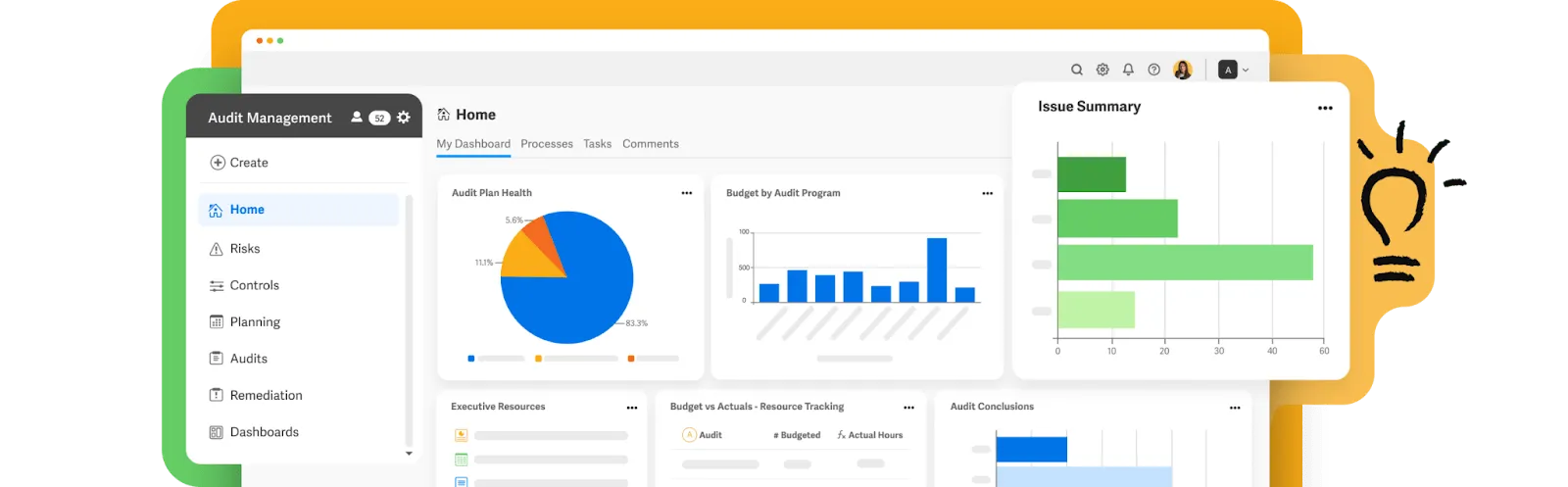
Task: Click the sidebar vertical scrollbar
Action: coord(409,320)
